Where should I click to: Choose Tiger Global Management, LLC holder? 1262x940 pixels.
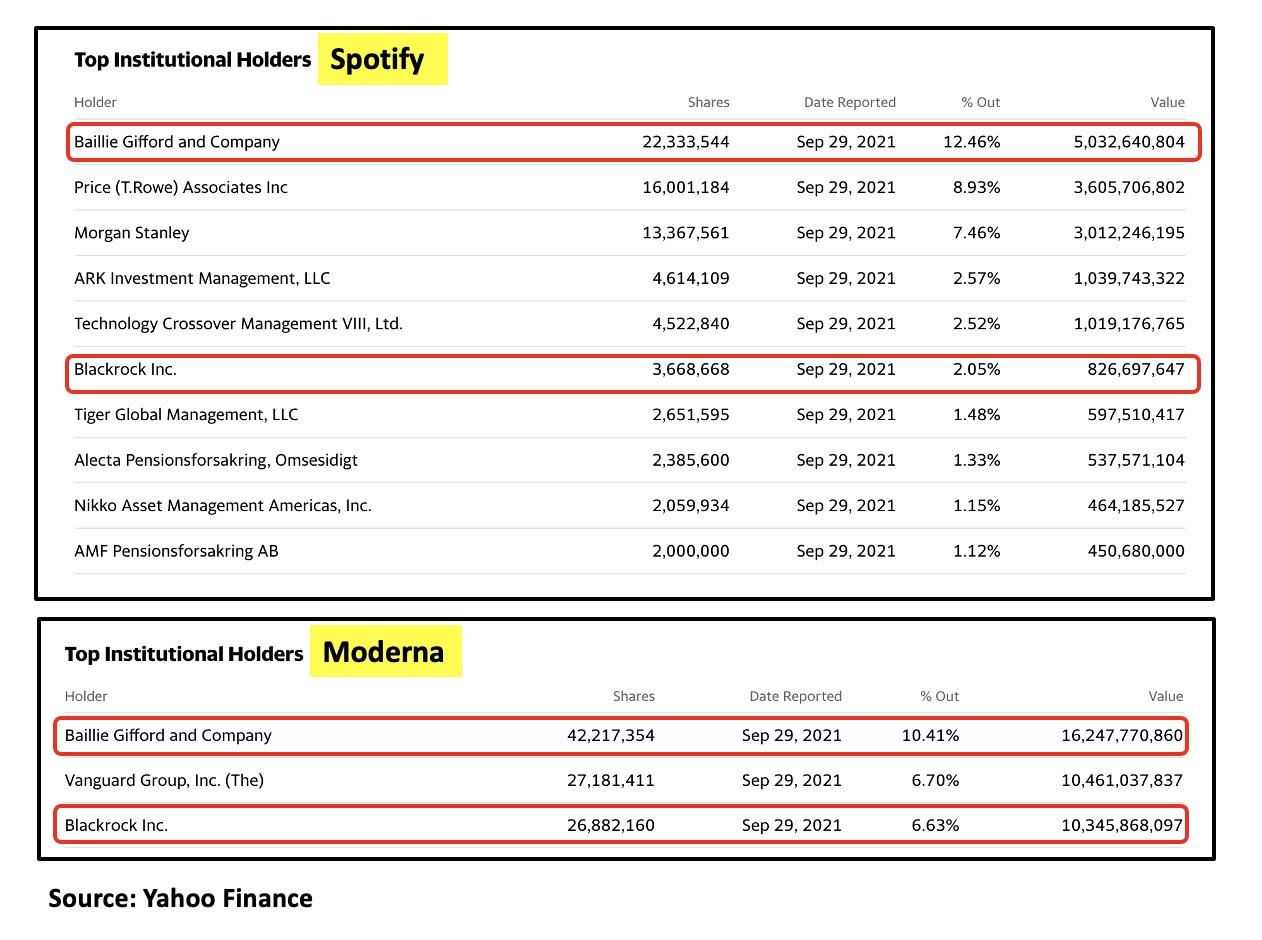[x=186, y=414]
